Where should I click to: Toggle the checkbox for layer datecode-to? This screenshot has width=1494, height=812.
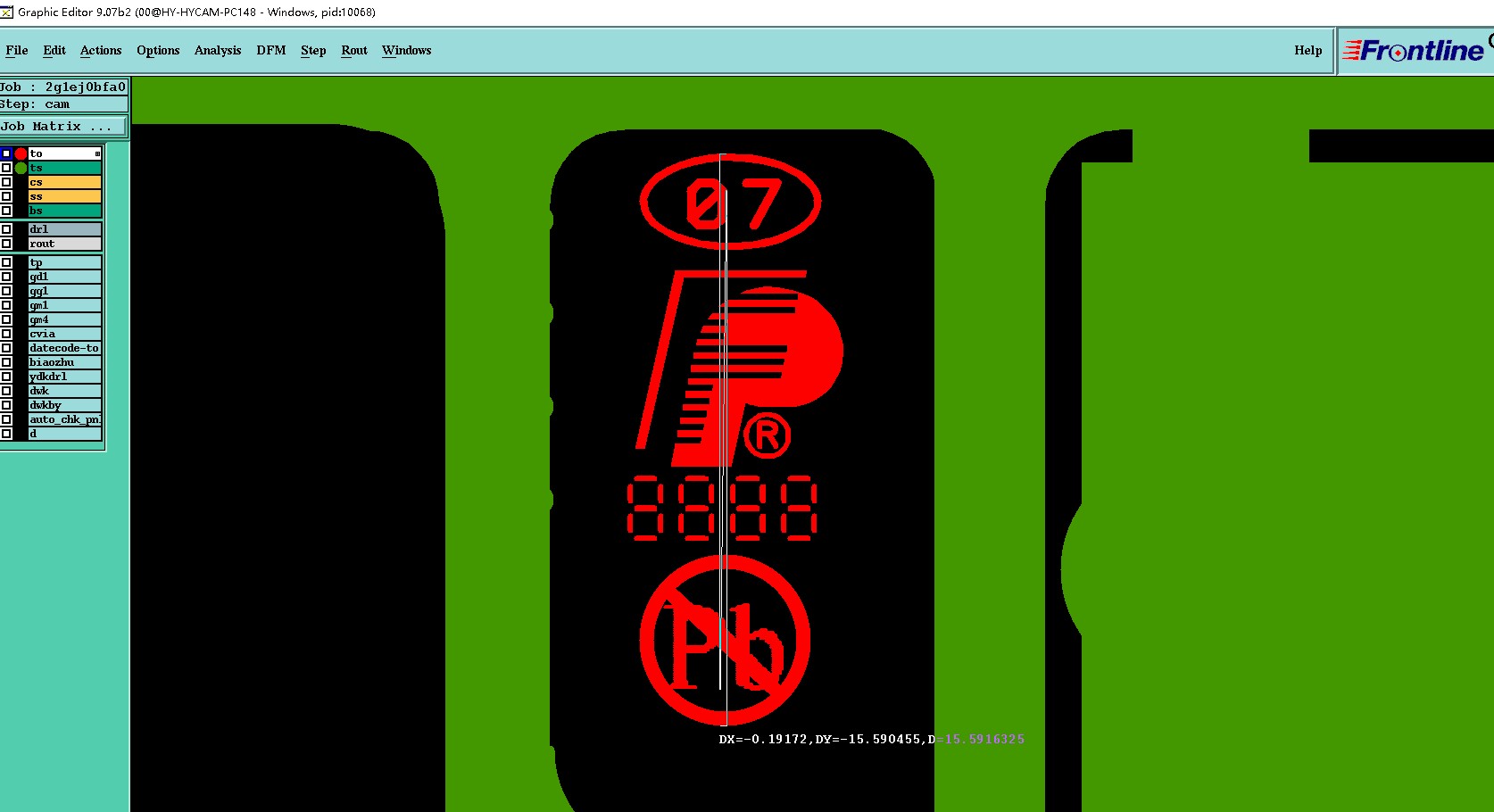[x=6, y=348]
